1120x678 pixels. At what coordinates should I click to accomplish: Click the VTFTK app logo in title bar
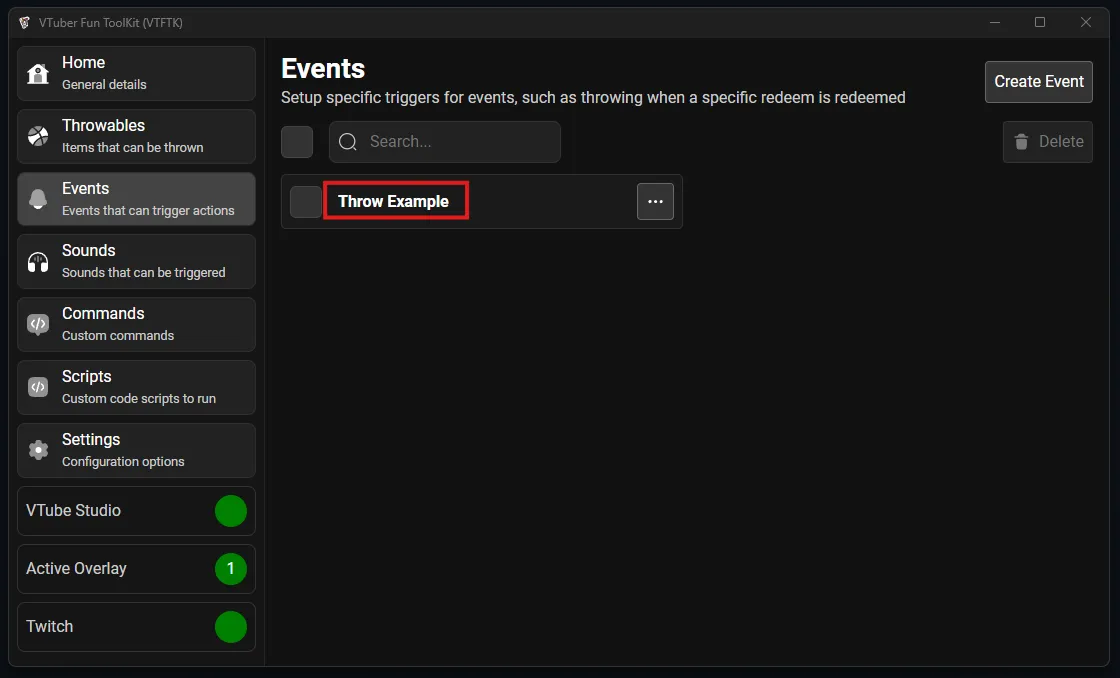[24, 22]
